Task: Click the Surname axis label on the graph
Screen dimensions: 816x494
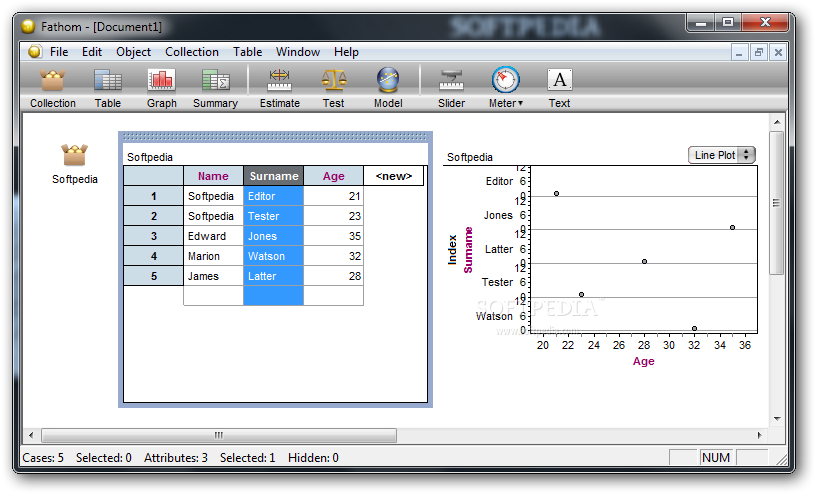Action: [x=468, y=250]
